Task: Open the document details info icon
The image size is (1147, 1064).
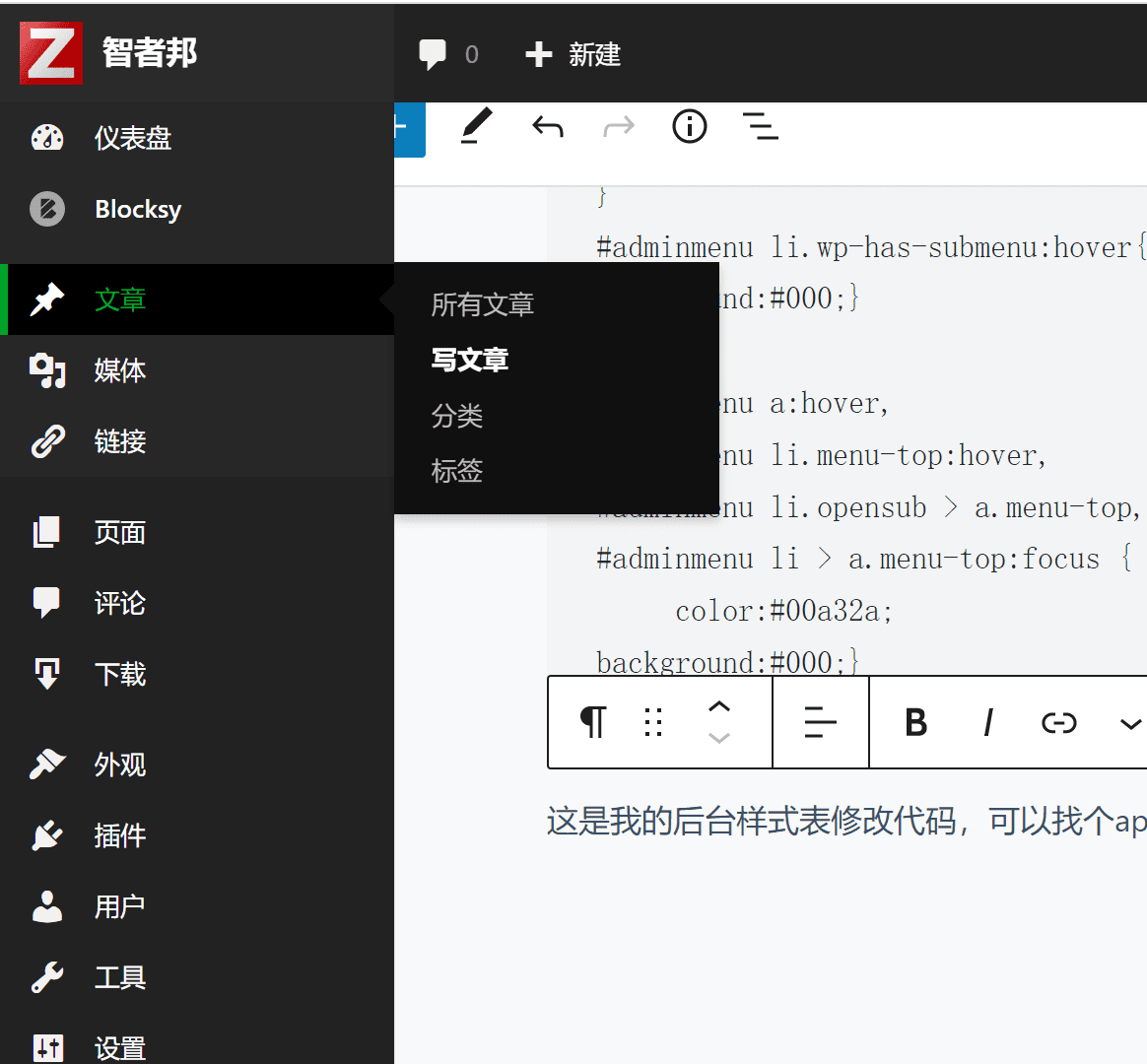Action: click(690, 127)
